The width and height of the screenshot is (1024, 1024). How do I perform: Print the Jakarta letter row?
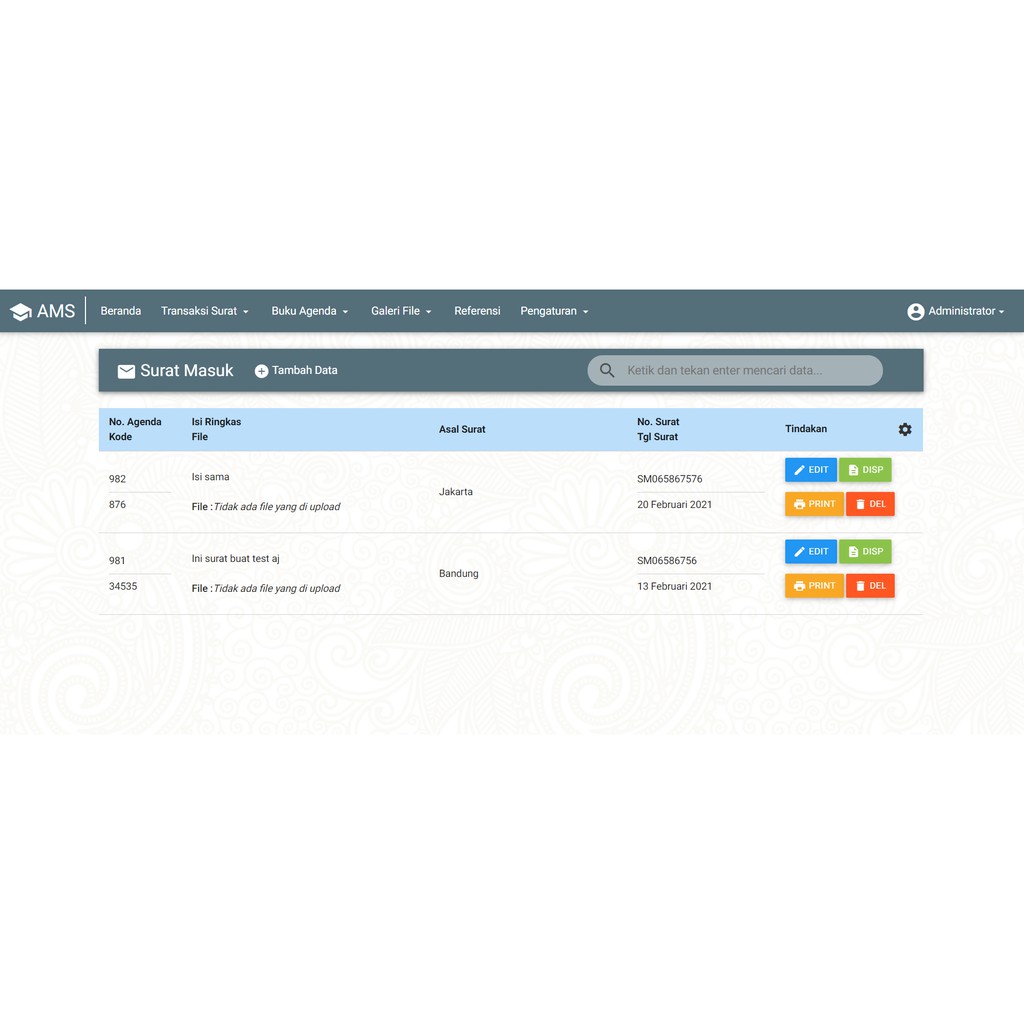[x=814, y=504]
